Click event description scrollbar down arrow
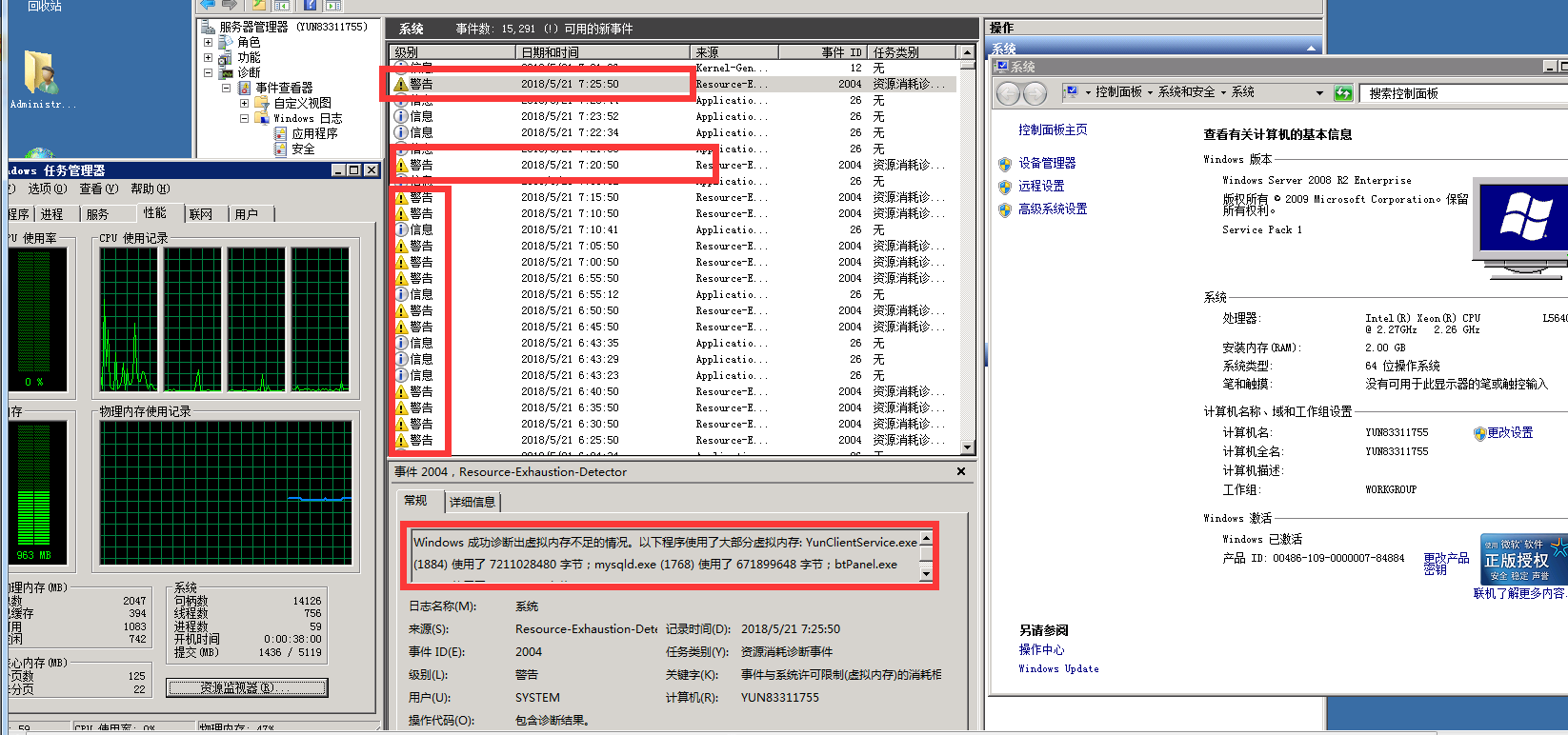 click(925, 572)
